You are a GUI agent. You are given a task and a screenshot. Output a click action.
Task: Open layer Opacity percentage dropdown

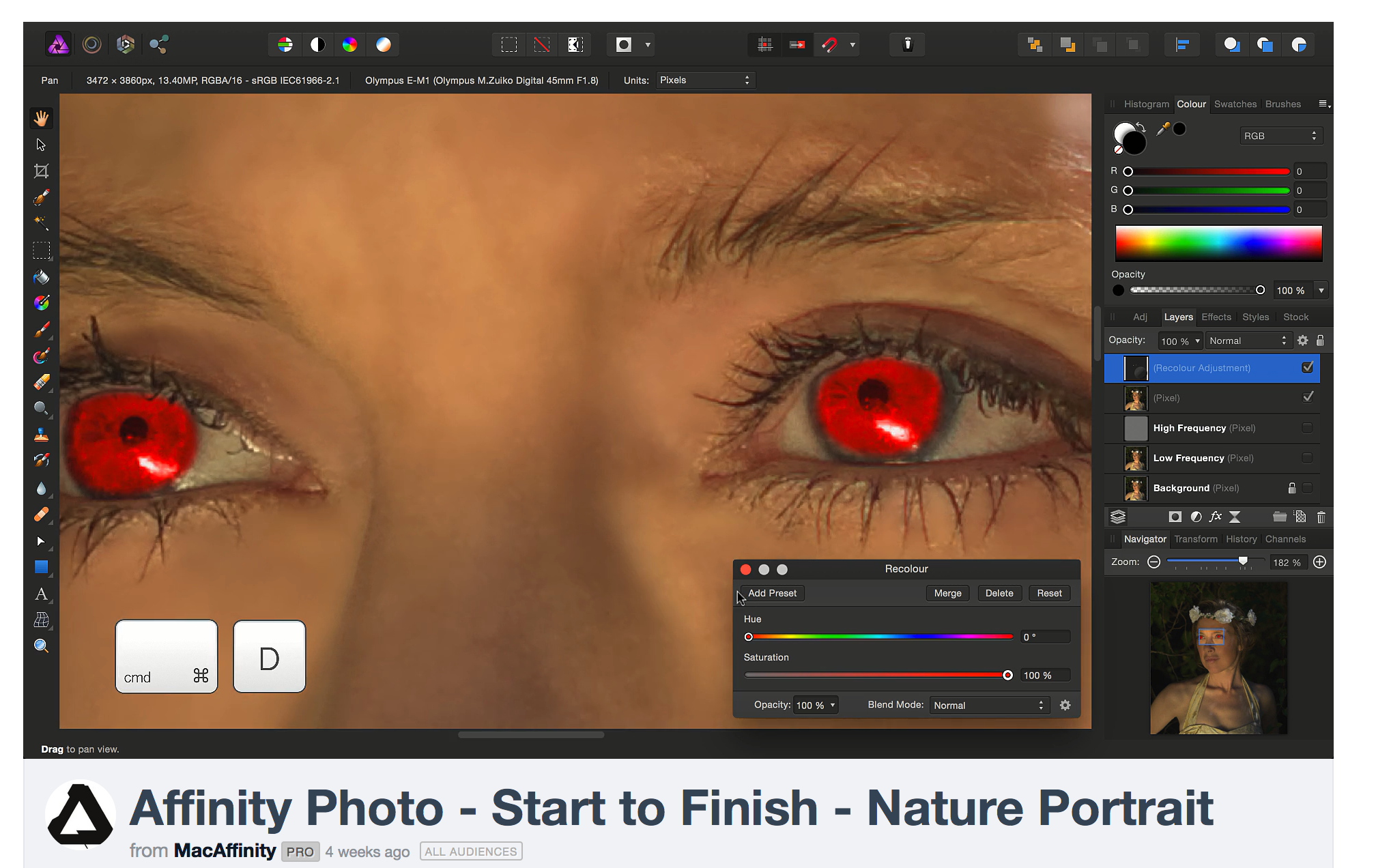[x=1180, y=341]
